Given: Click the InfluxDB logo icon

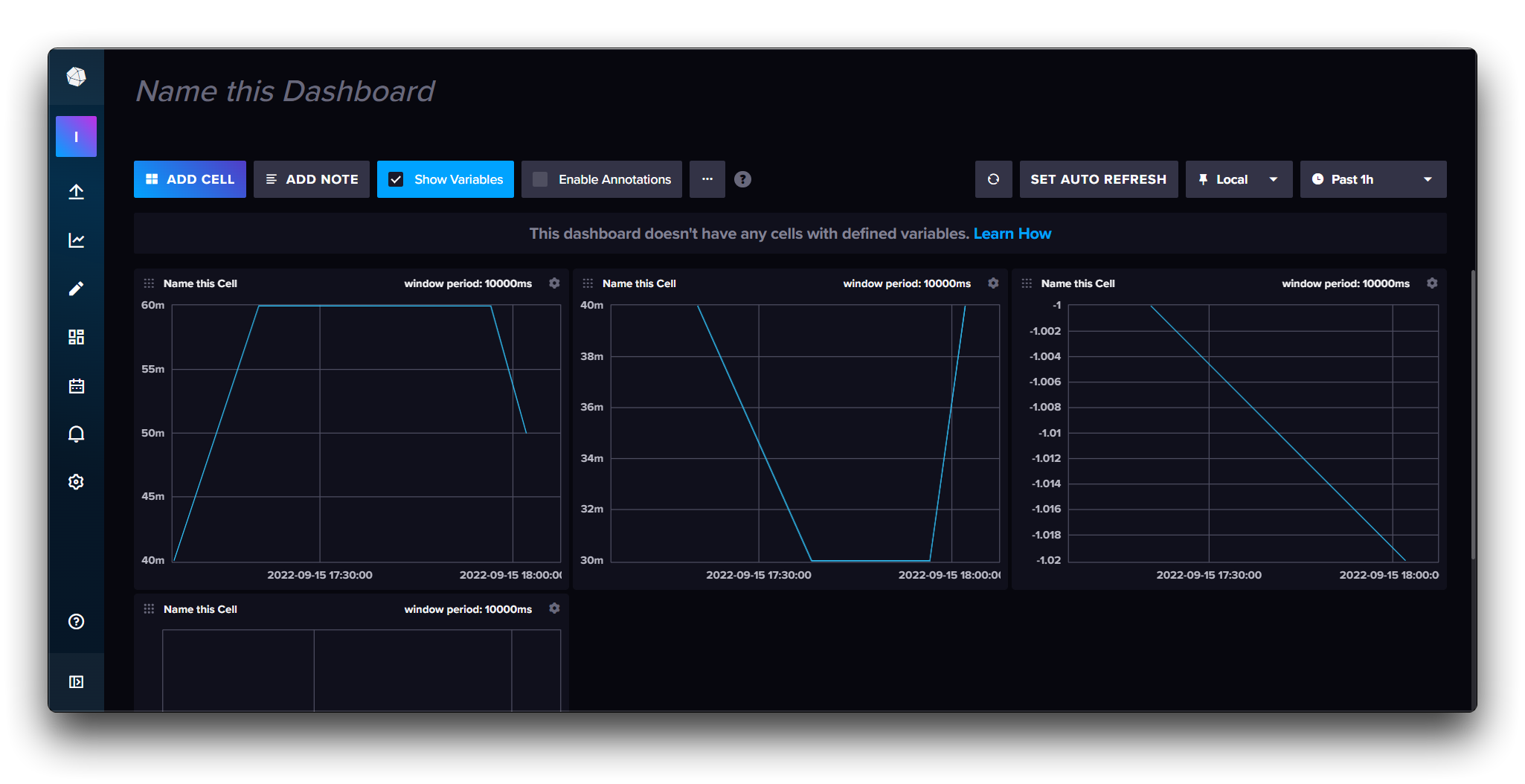Looking at the screenshot, I should click(x=76, y=77).
